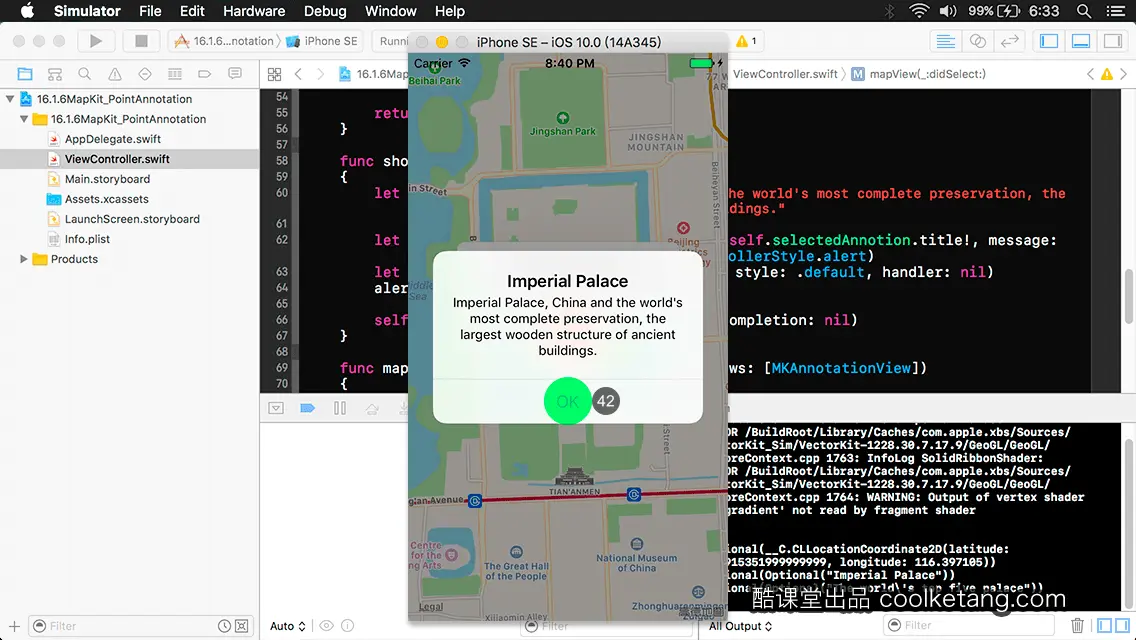
Task: Show the Report navigator
Action: point(235,74)
